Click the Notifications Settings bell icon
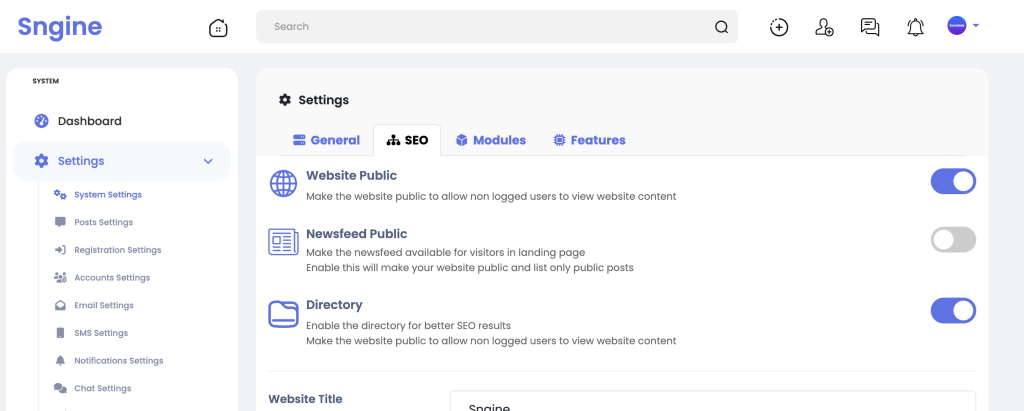1024x411 pixels. point(60,361)
